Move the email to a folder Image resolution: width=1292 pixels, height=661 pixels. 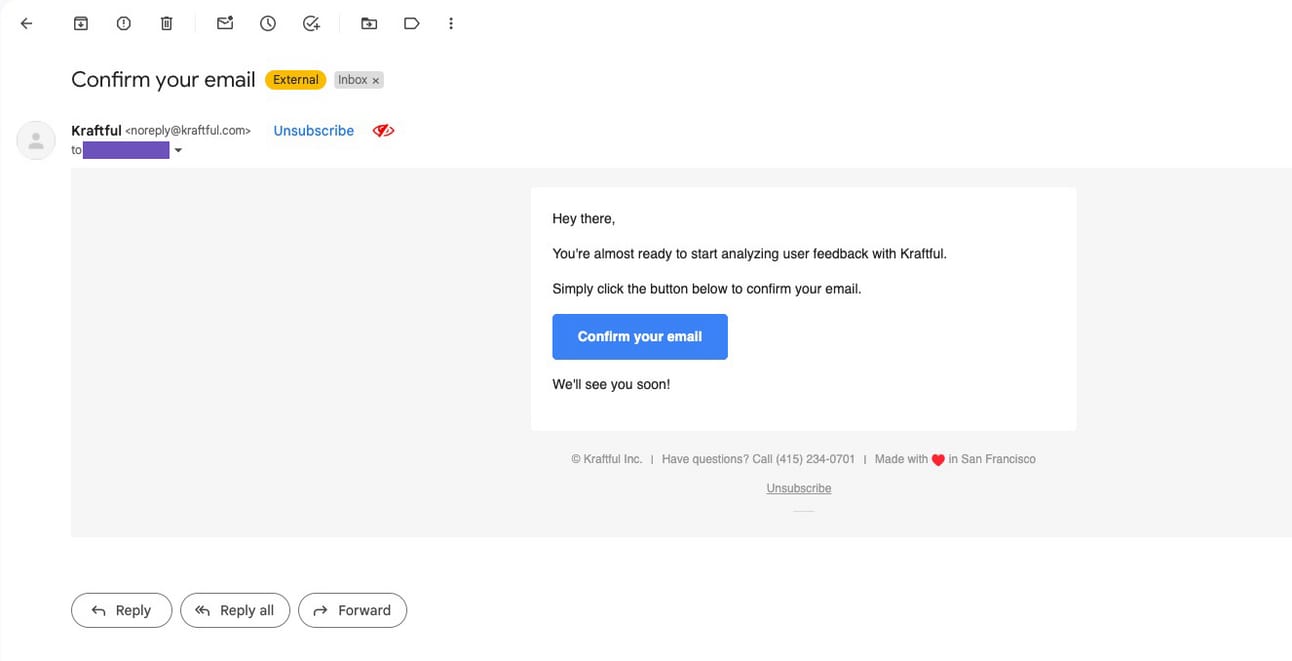click(369, 23)
